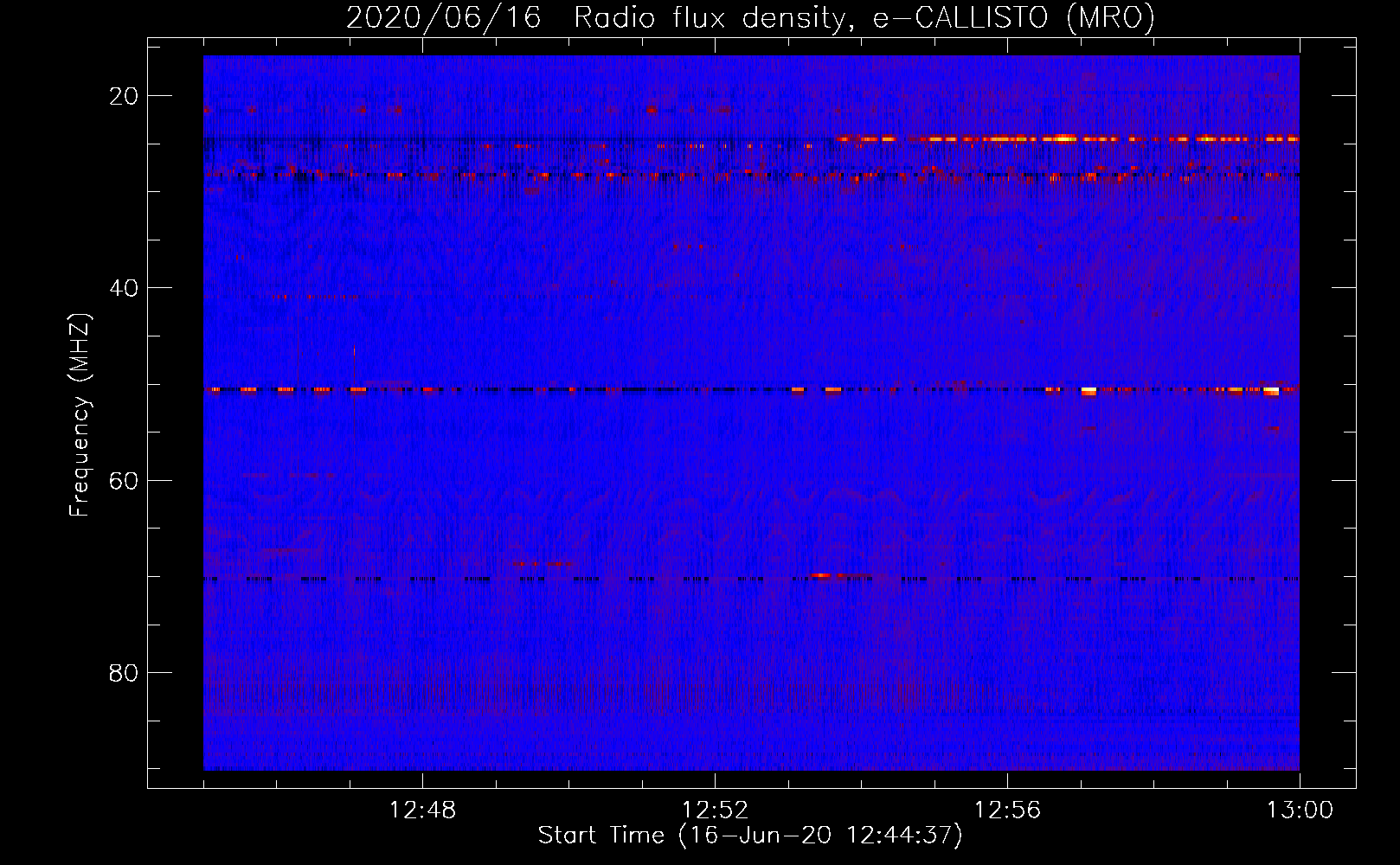Viewport: 1400px width, 865px height.
Task: Click the 'Start Time (16-Jun-20 12:44:37)' x-axis label
Action: 750,836
